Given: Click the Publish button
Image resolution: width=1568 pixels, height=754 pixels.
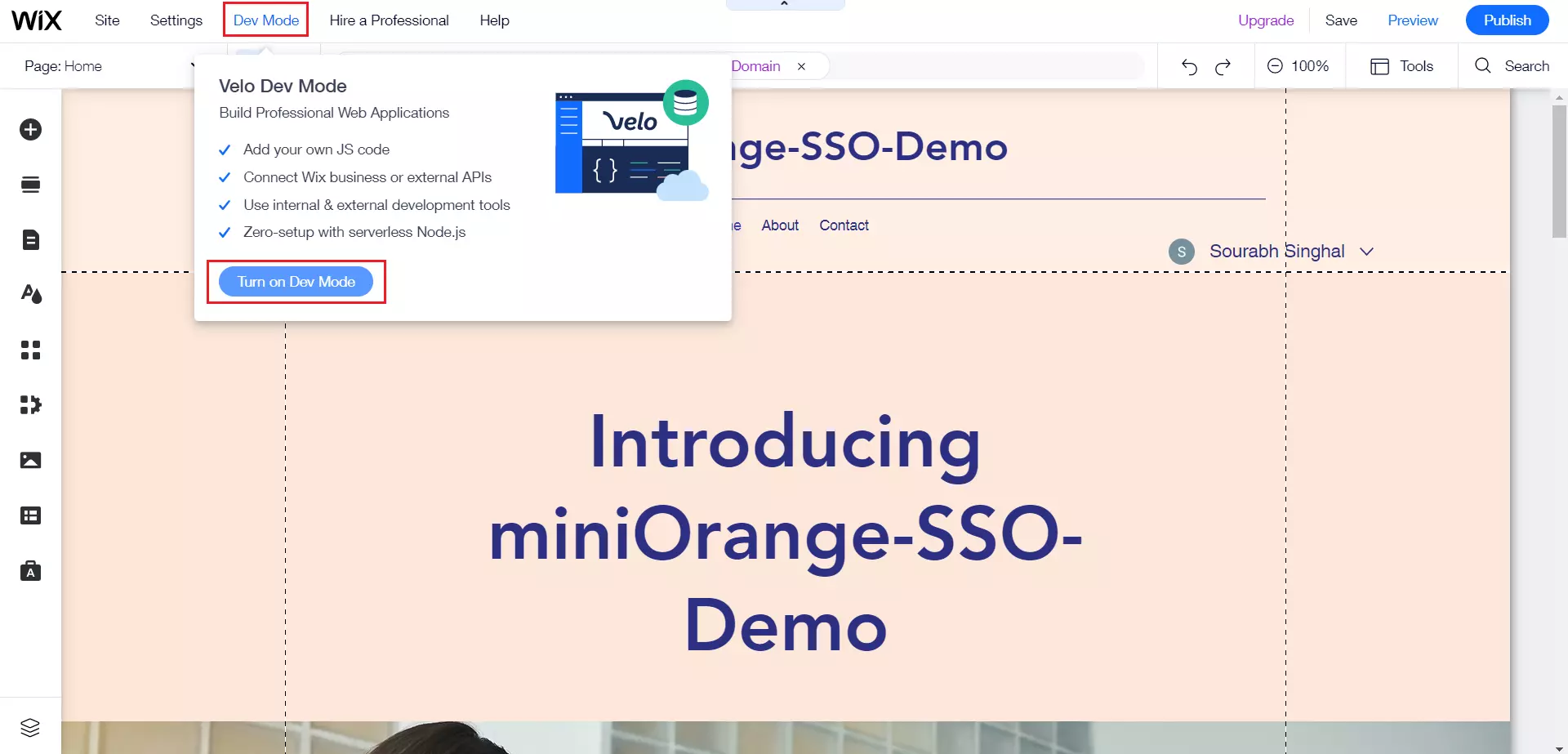Looking at the screenshot, I should coord(1507,20).
